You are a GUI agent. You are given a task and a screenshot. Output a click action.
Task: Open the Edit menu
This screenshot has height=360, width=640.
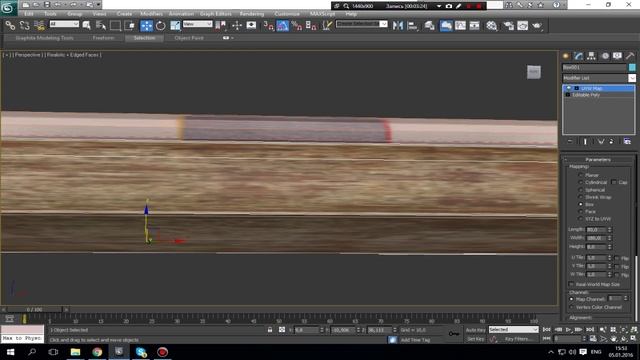[x=29, y=14]
